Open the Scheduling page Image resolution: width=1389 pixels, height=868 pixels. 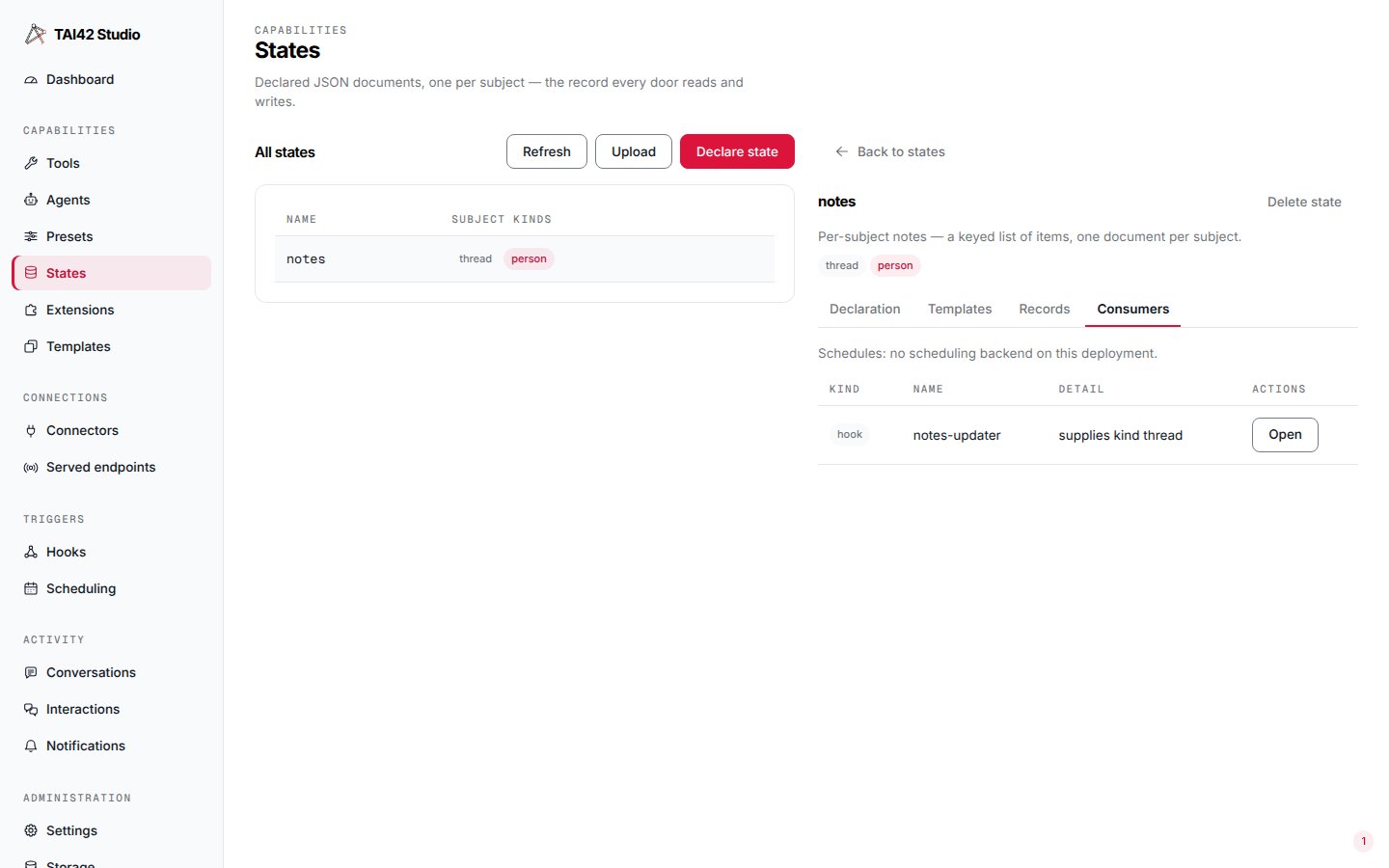111,589
